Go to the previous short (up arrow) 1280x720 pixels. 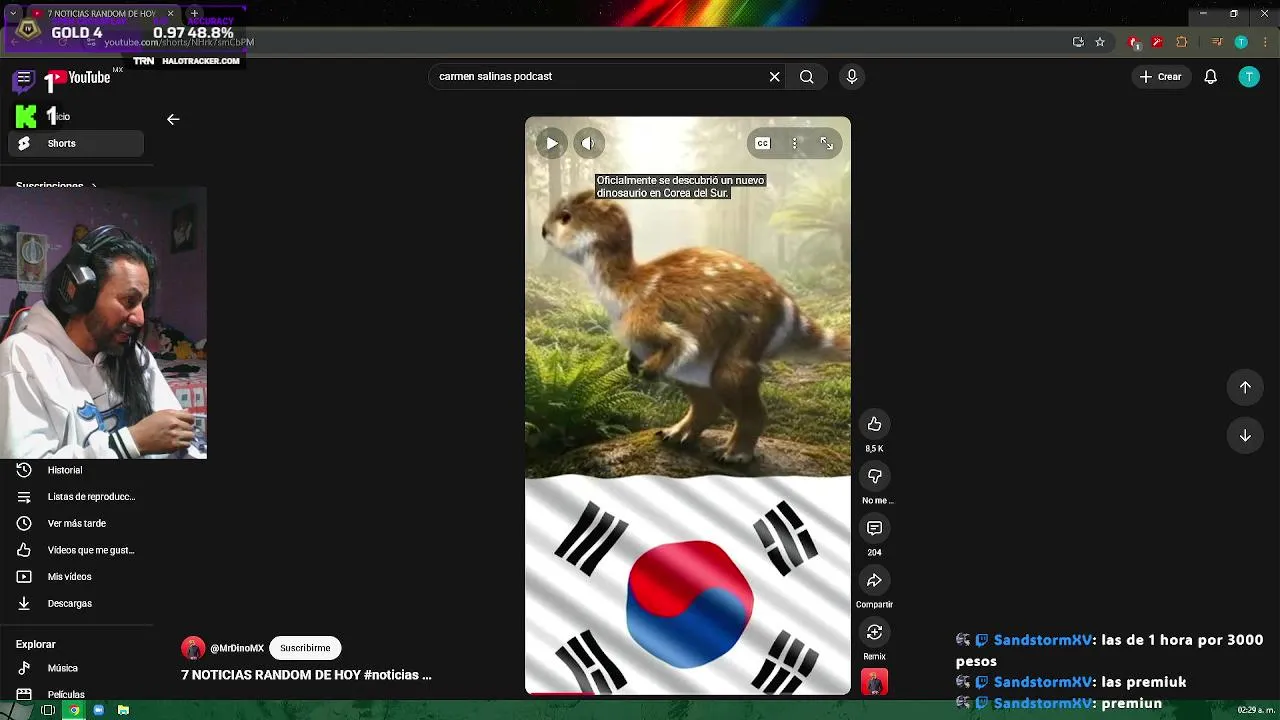coord(1245,387)
